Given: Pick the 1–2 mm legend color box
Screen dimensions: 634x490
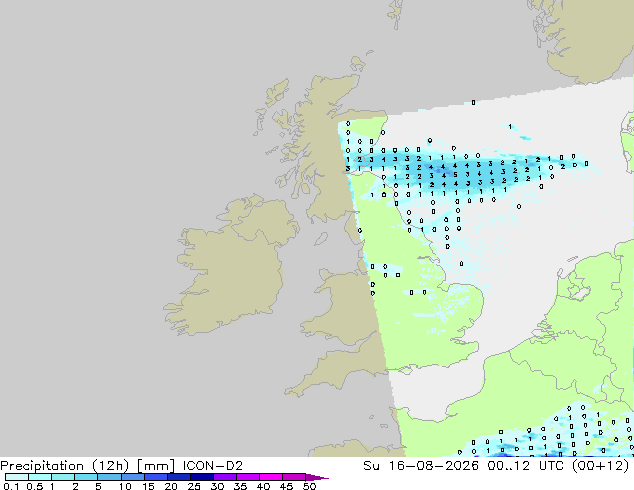Looking at the screenshot, I should [x=63, y=477].
